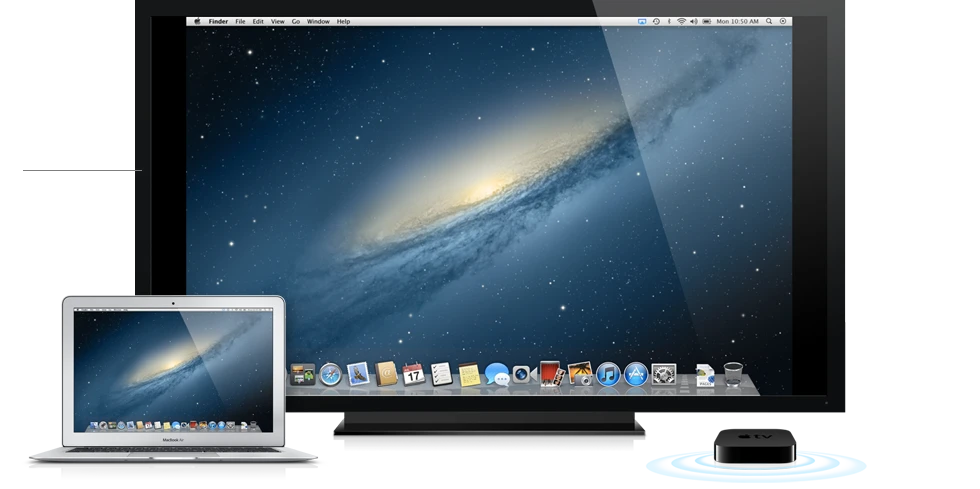The height and width of the screenshot is (489, 980).
Task: Open the Apple menu
Action: point(198,21)
